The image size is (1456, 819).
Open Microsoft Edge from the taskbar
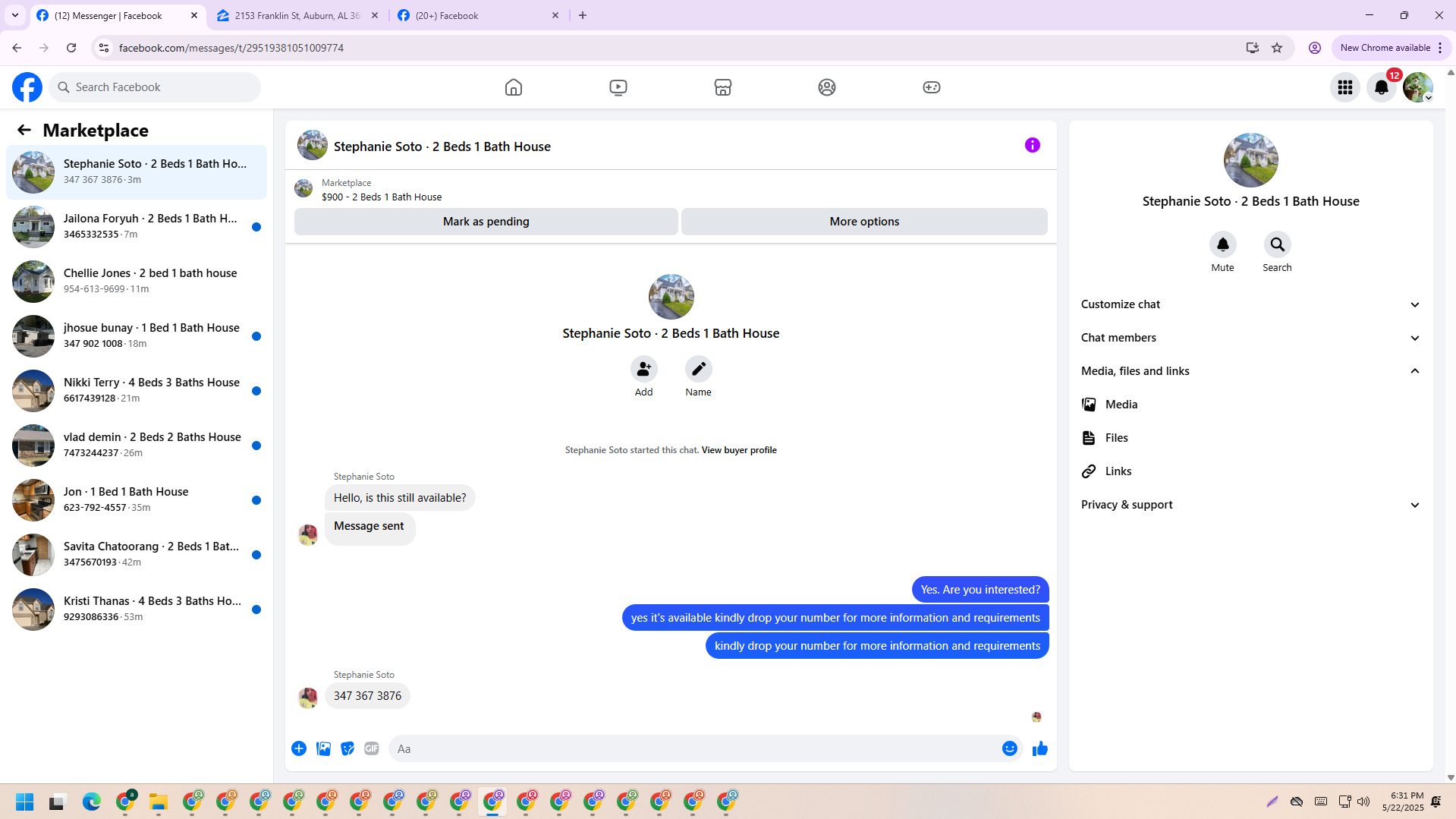pyautogui.click(x=92, y=802)
